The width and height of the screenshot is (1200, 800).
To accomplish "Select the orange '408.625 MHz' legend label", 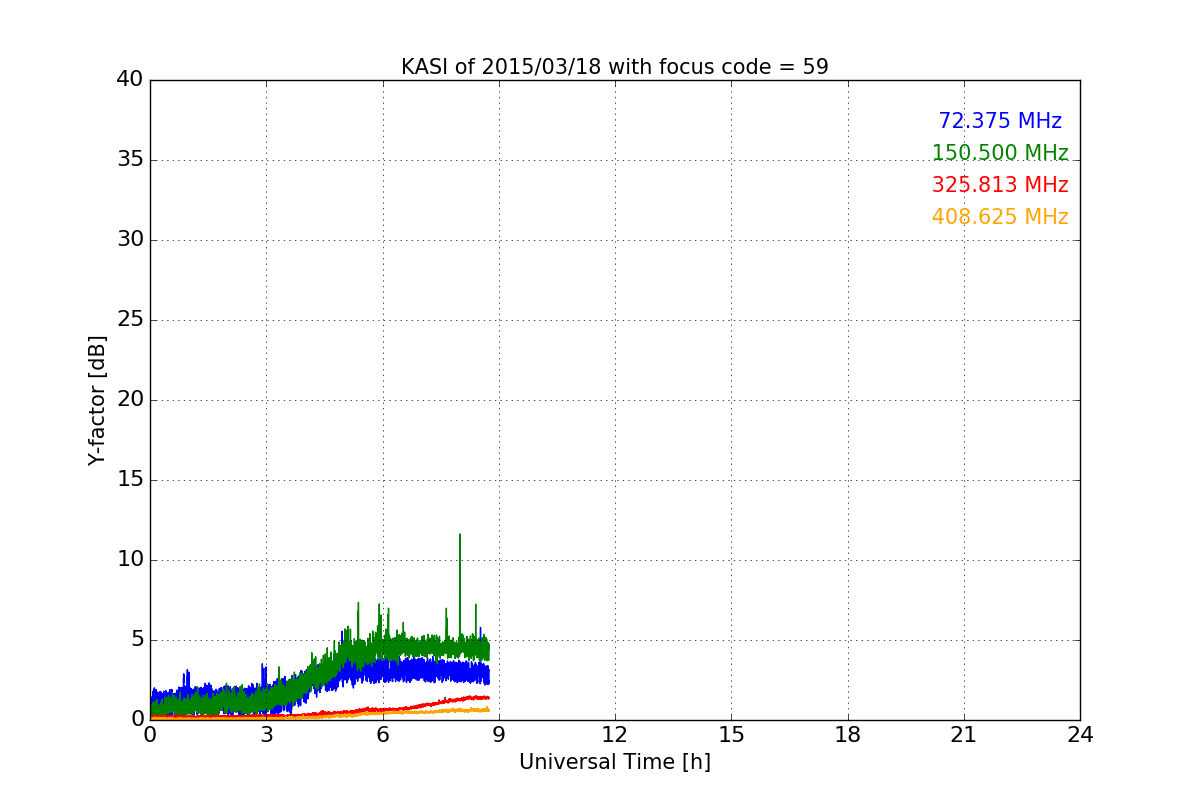I will (1000, 217).
